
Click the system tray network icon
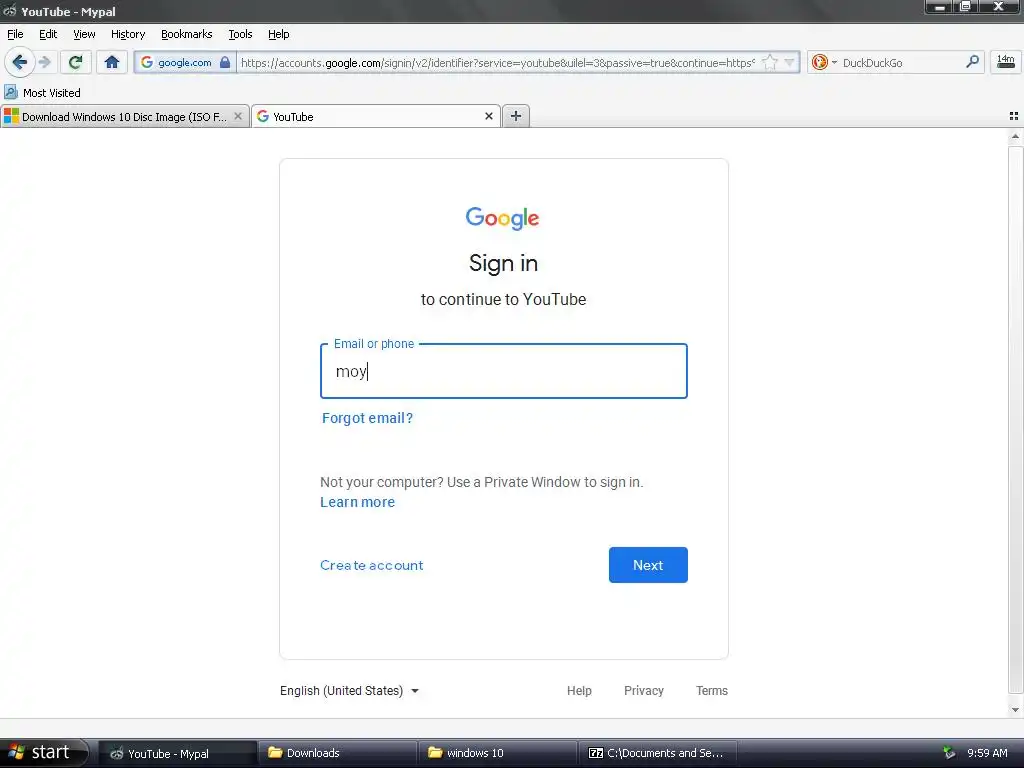tap(949, 753)
